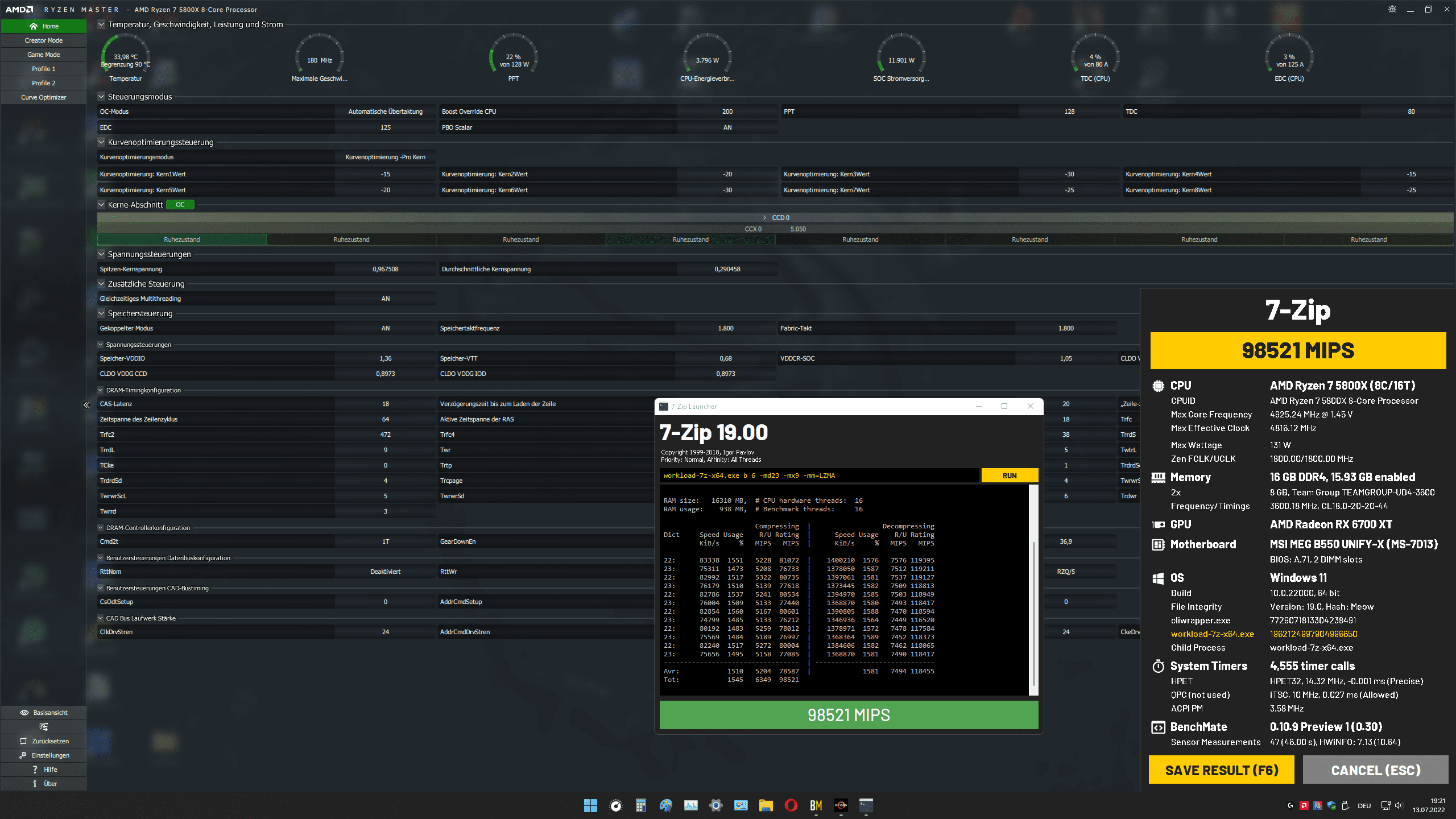Click OC-Modus value Automatische Übertaktung
The height and width of the screenshot is (819, 1456).
386,111
